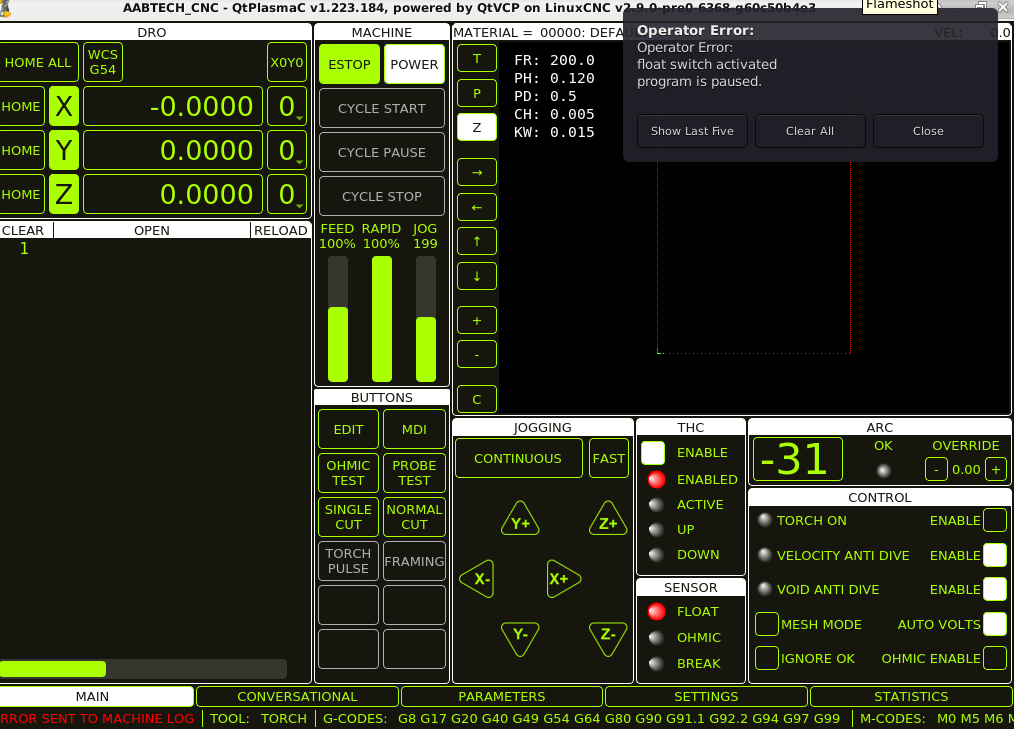Screen dimensions: 1014x729
Task: Jog Y- axis arrow
Action: pos(520,637)
